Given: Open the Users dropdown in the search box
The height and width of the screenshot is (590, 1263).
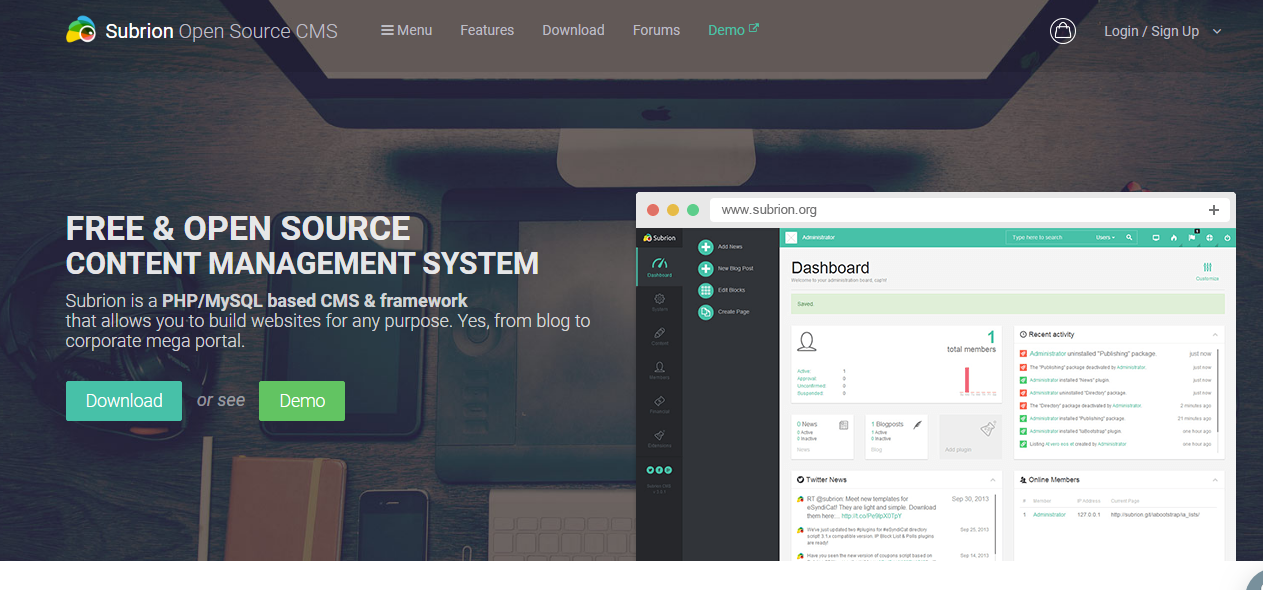Looking at the screenshot, I should (1105, 237).
